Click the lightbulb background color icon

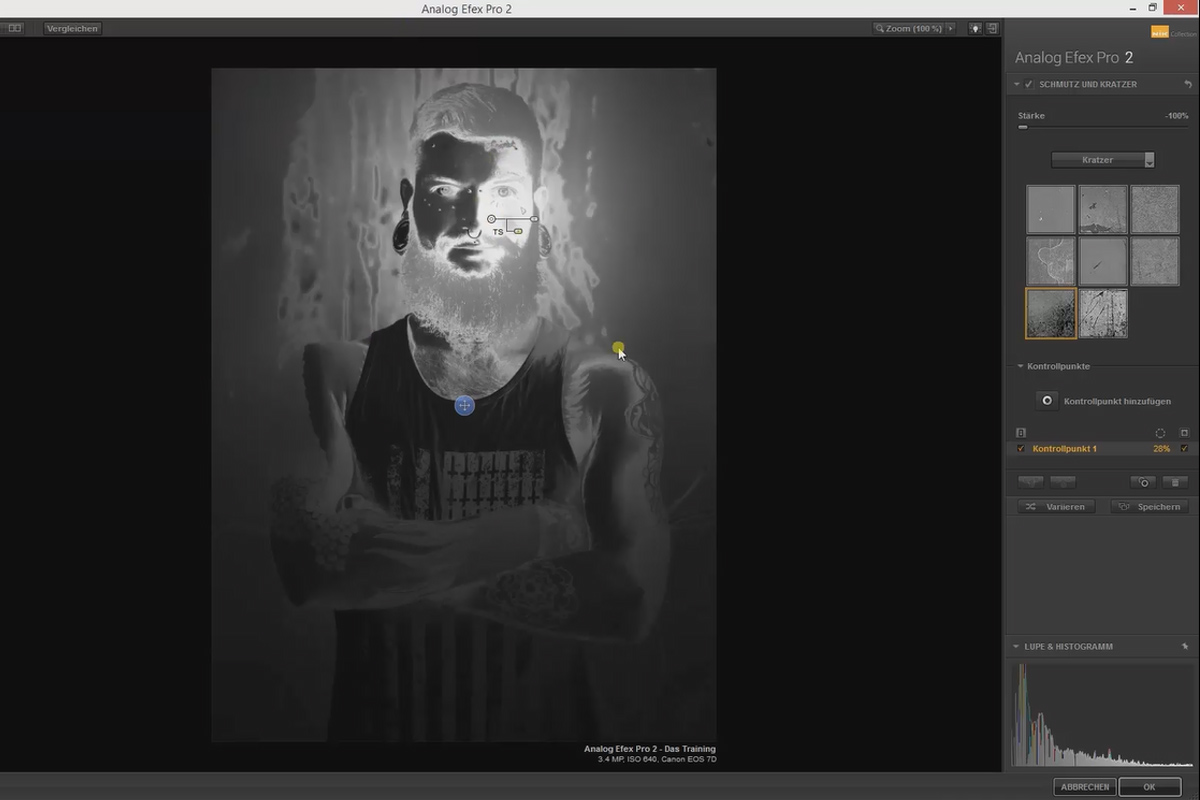coord(975,28)
